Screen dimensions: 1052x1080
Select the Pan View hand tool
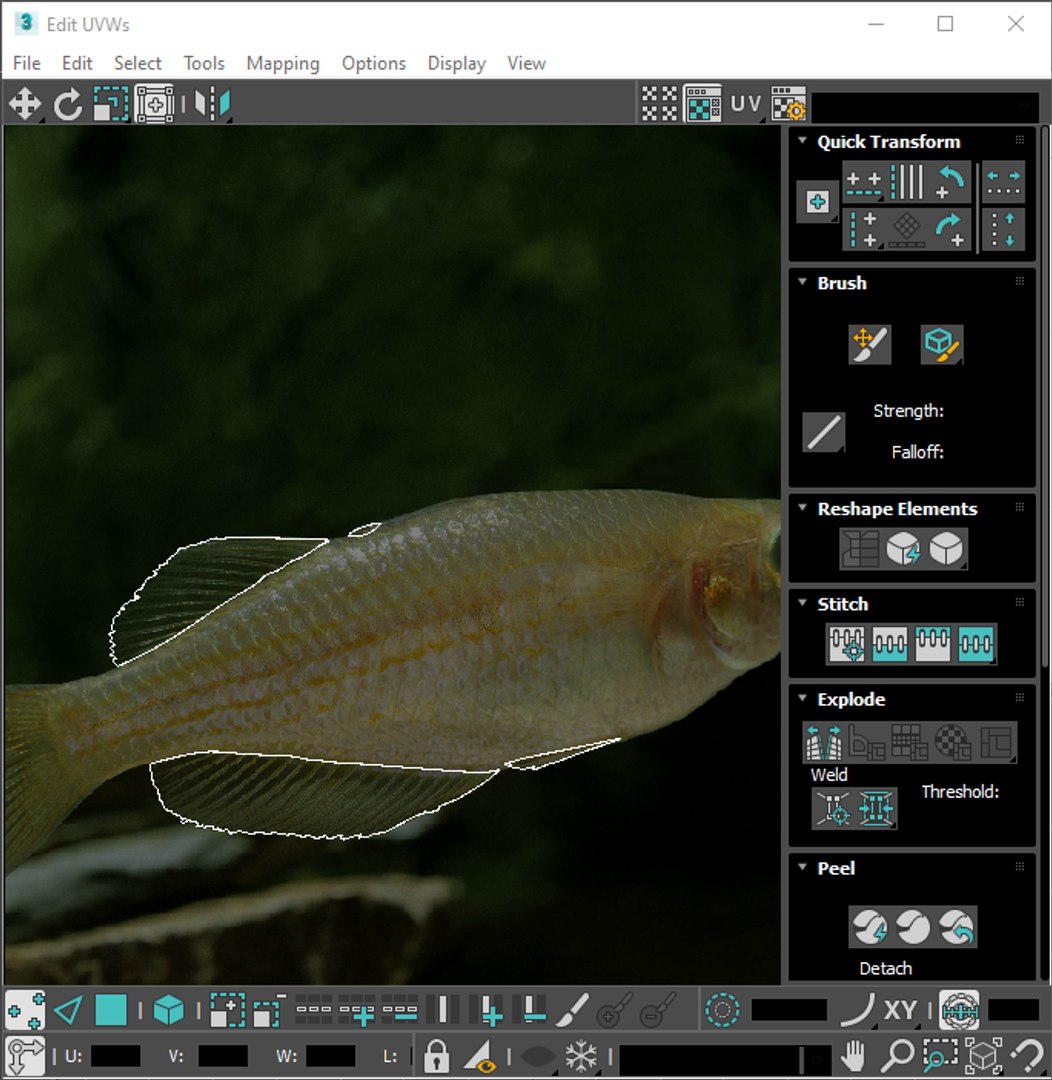click(x=854, y=1056)
